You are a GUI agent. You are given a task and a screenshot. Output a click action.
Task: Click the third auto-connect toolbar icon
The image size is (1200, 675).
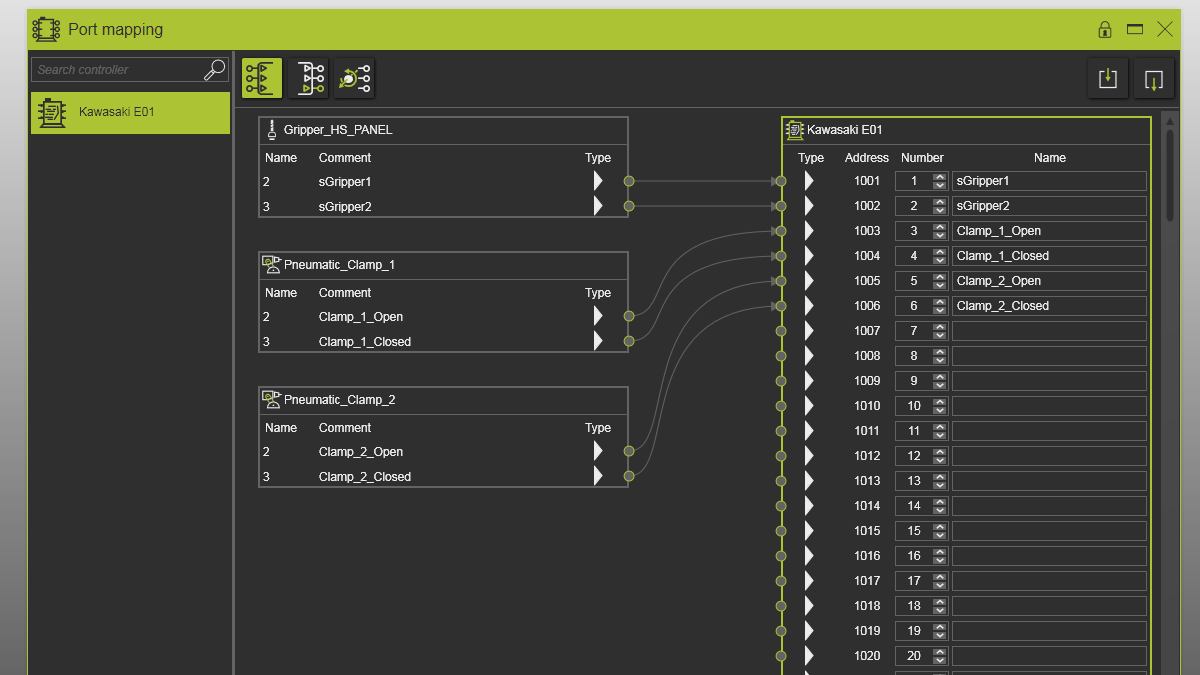[354, 78]
